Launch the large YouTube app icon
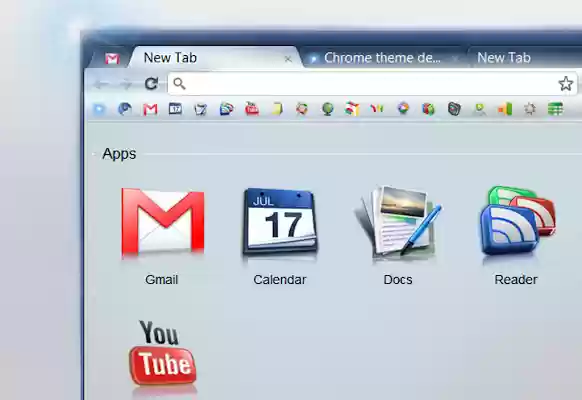Viewport: 582px width, 400px height. (162, 353)
